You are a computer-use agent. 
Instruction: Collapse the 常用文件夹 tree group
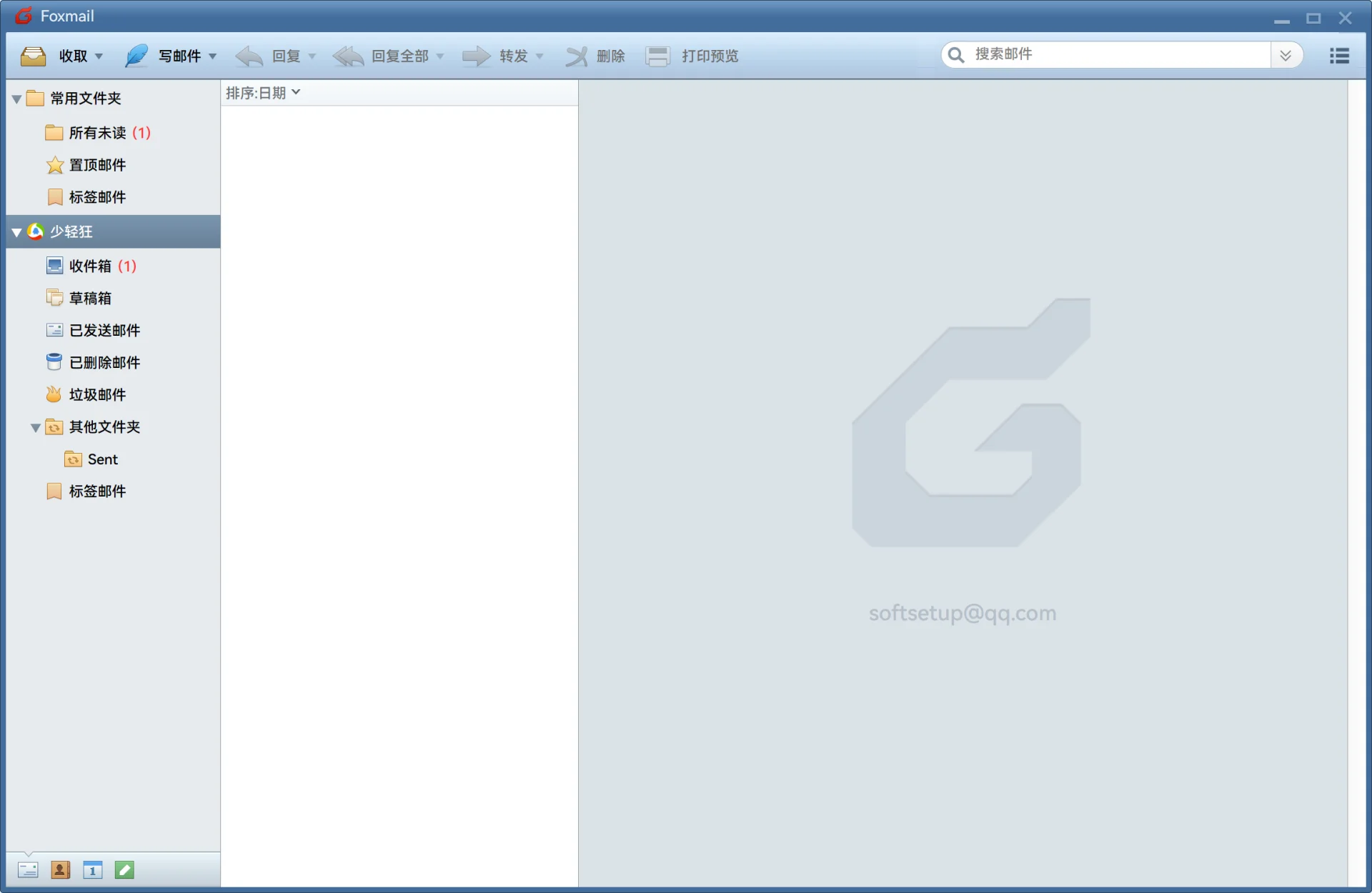click(16, 99)
